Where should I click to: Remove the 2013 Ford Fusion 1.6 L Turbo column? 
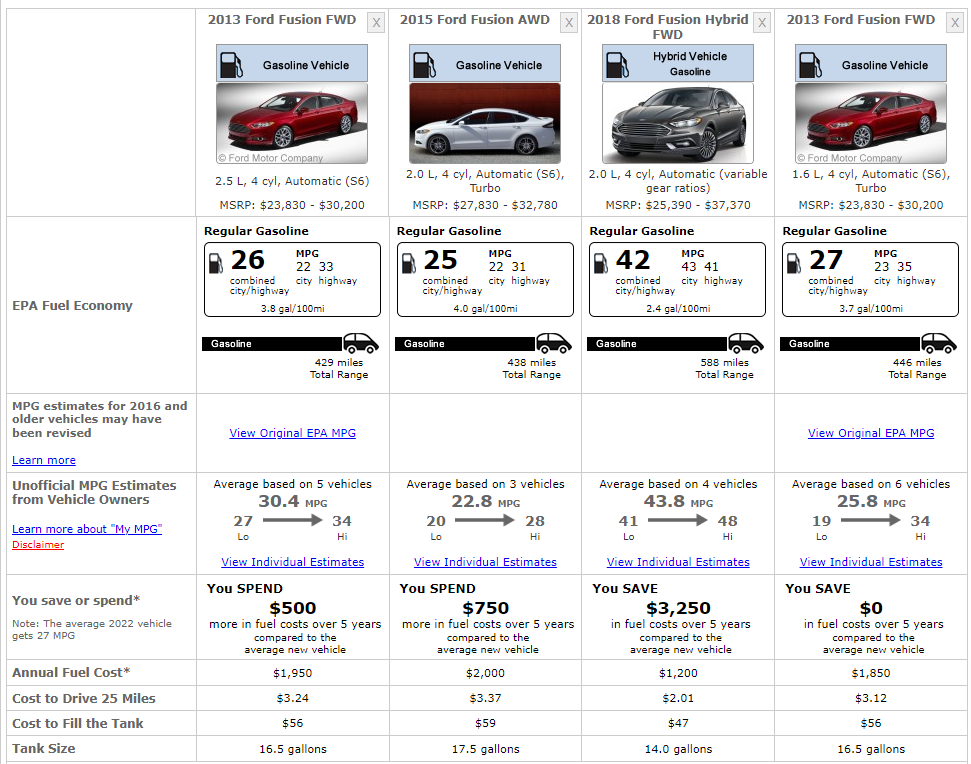[955, 23]
